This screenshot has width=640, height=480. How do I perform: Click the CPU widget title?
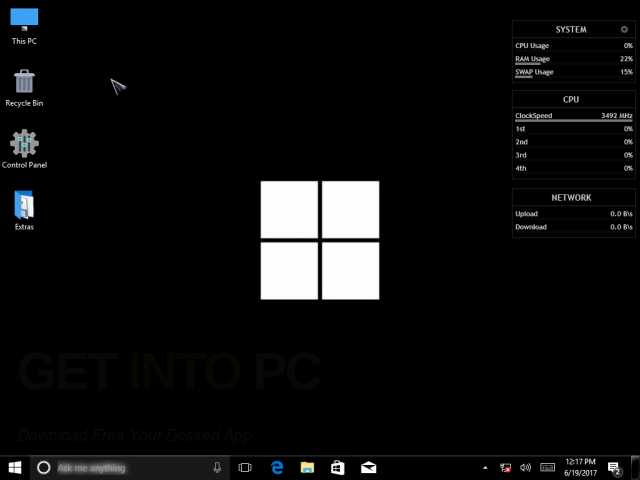571,99
